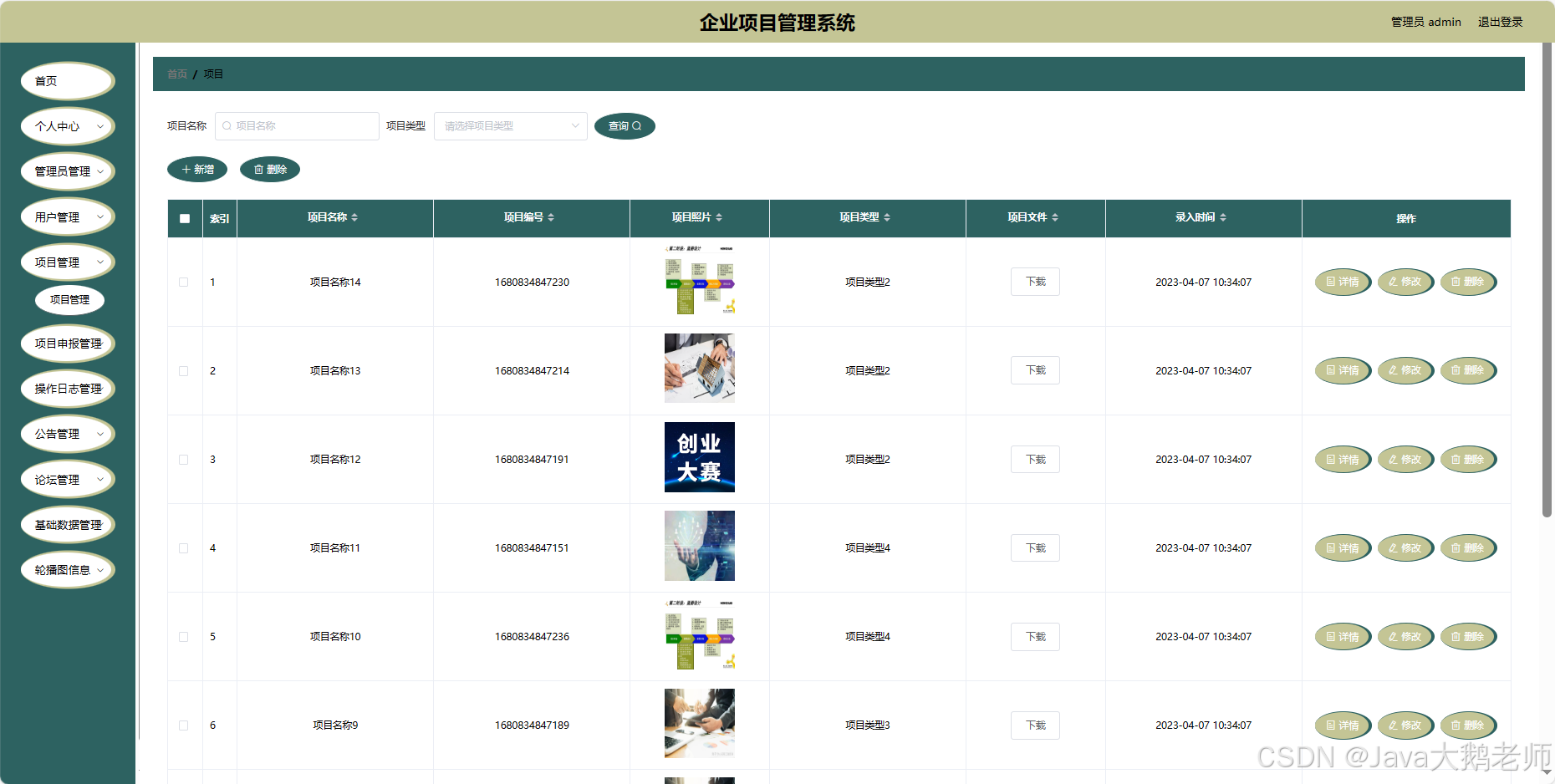Screen dimensions: 1555x784
Task: Check the row 6 checkbox for 项目名称9
Action: point(184,725)
